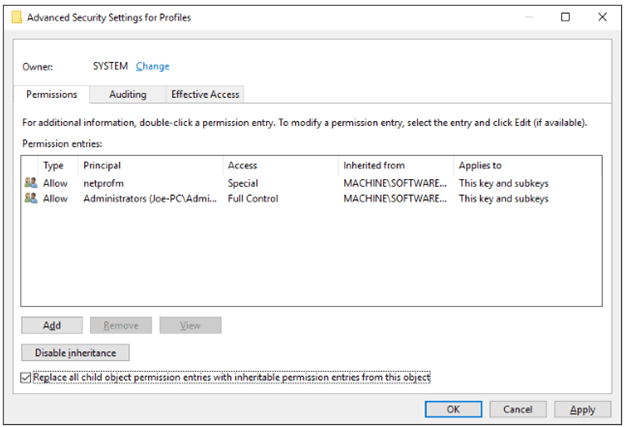Select the Administrators (Joe-PC\Admi... entry
This screenshot has height=427, width=624.
point(150,198)
